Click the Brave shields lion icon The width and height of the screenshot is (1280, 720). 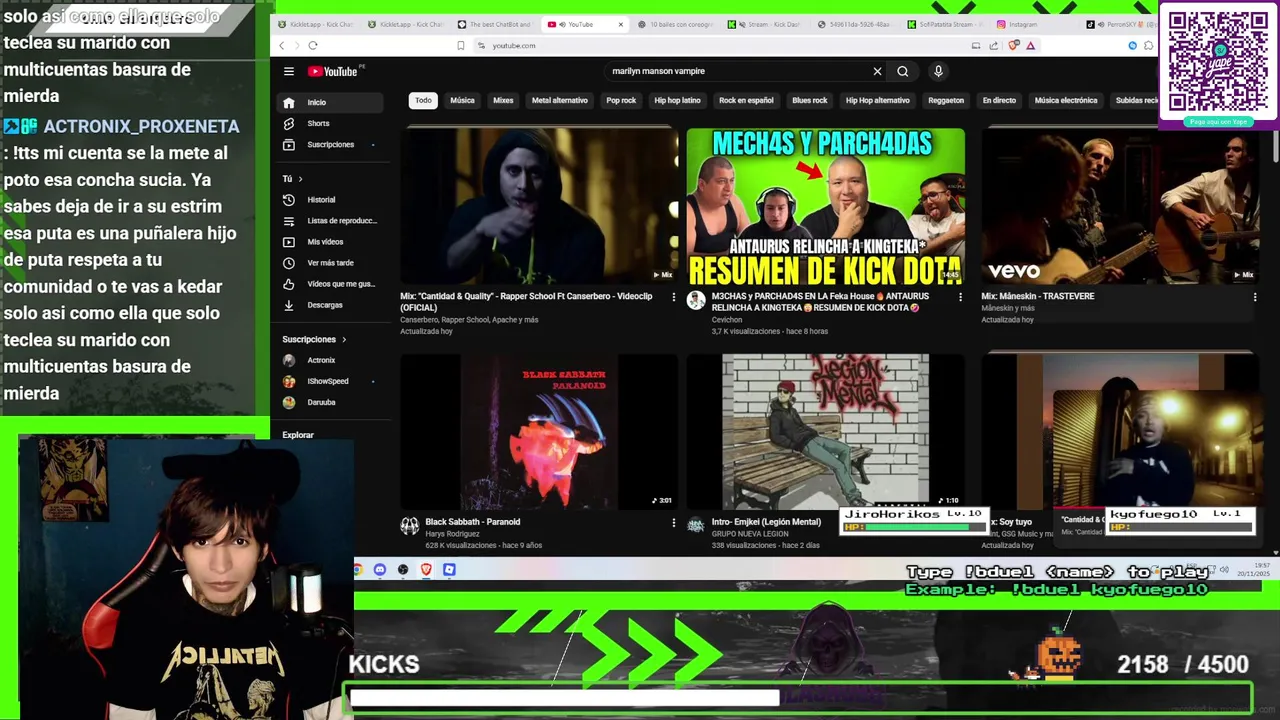pos(1013,45)
